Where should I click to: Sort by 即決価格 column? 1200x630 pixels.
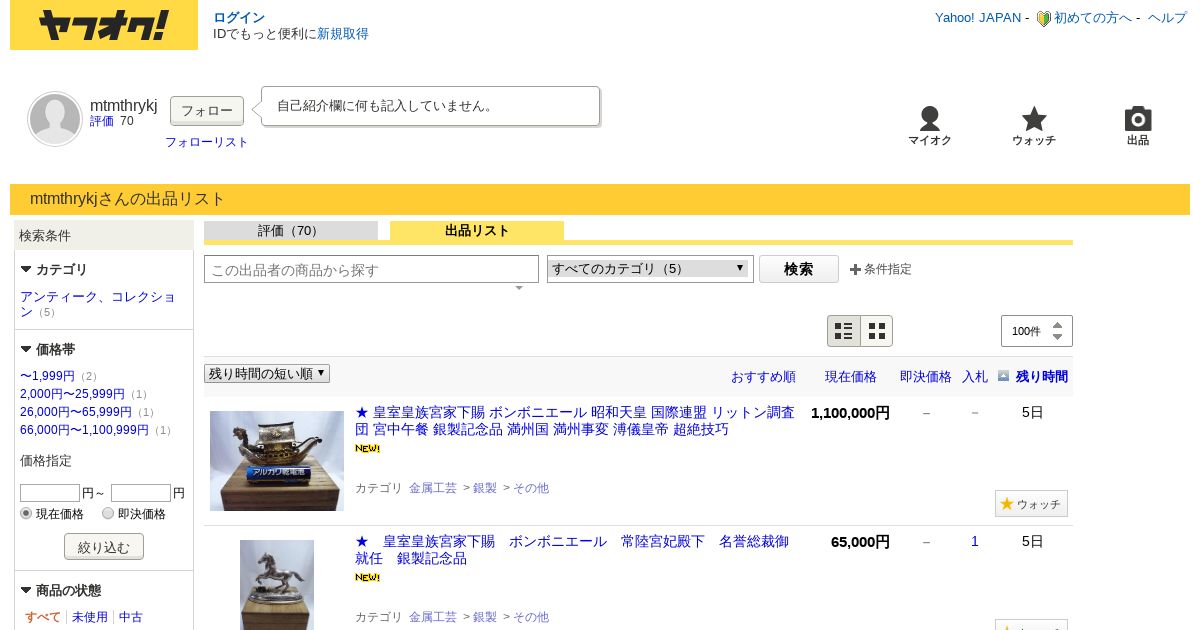pyautogui.click(x=926, y=377)
